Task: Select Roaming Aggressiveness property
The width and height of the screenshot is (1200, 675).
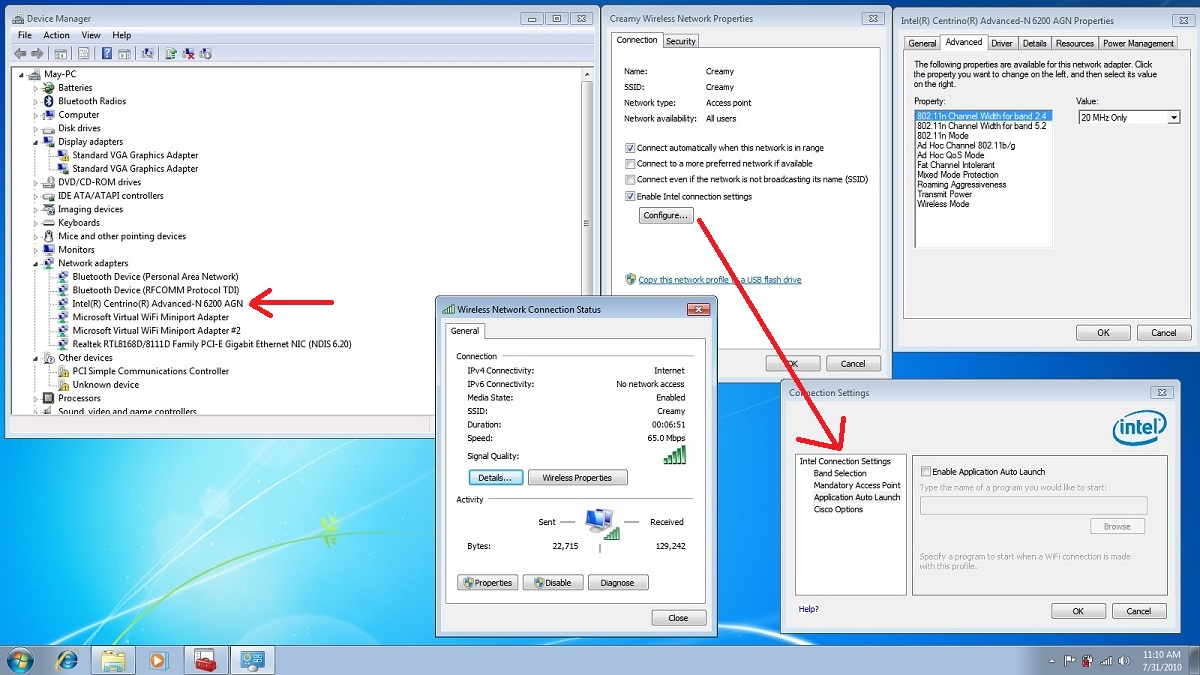Action: tap(962, 185)
